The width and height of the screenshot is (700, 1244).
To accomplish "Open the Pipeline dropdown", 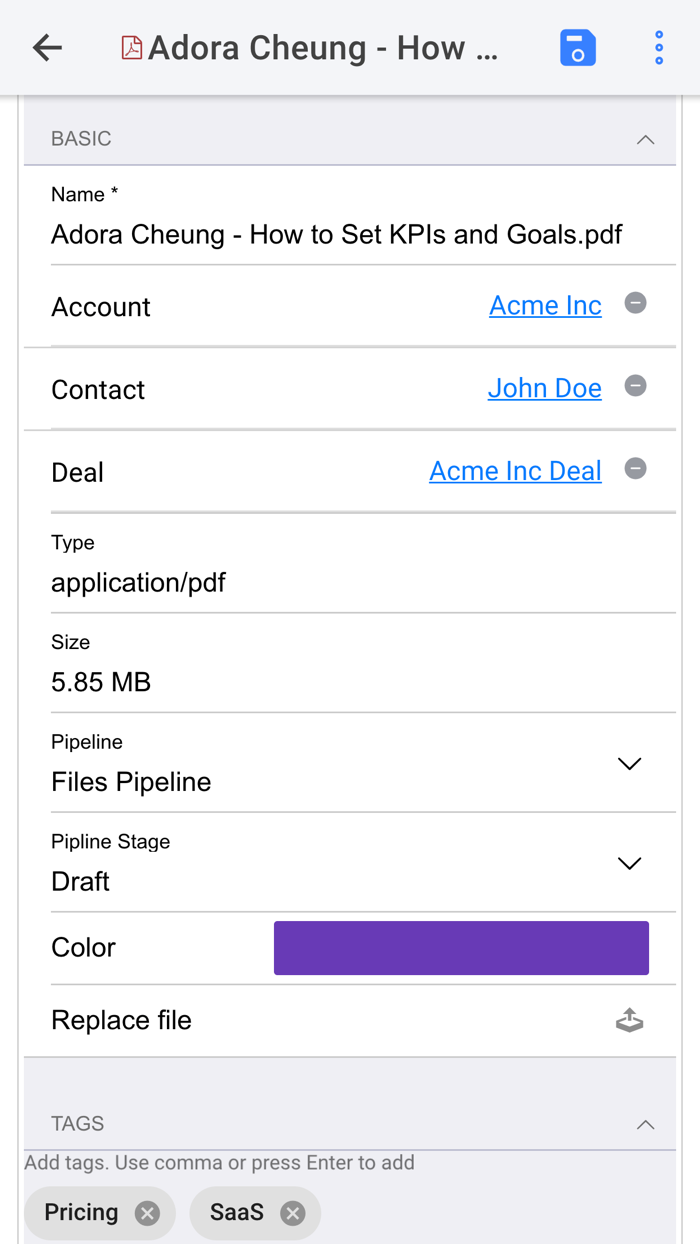I will [x=629, y=764].
